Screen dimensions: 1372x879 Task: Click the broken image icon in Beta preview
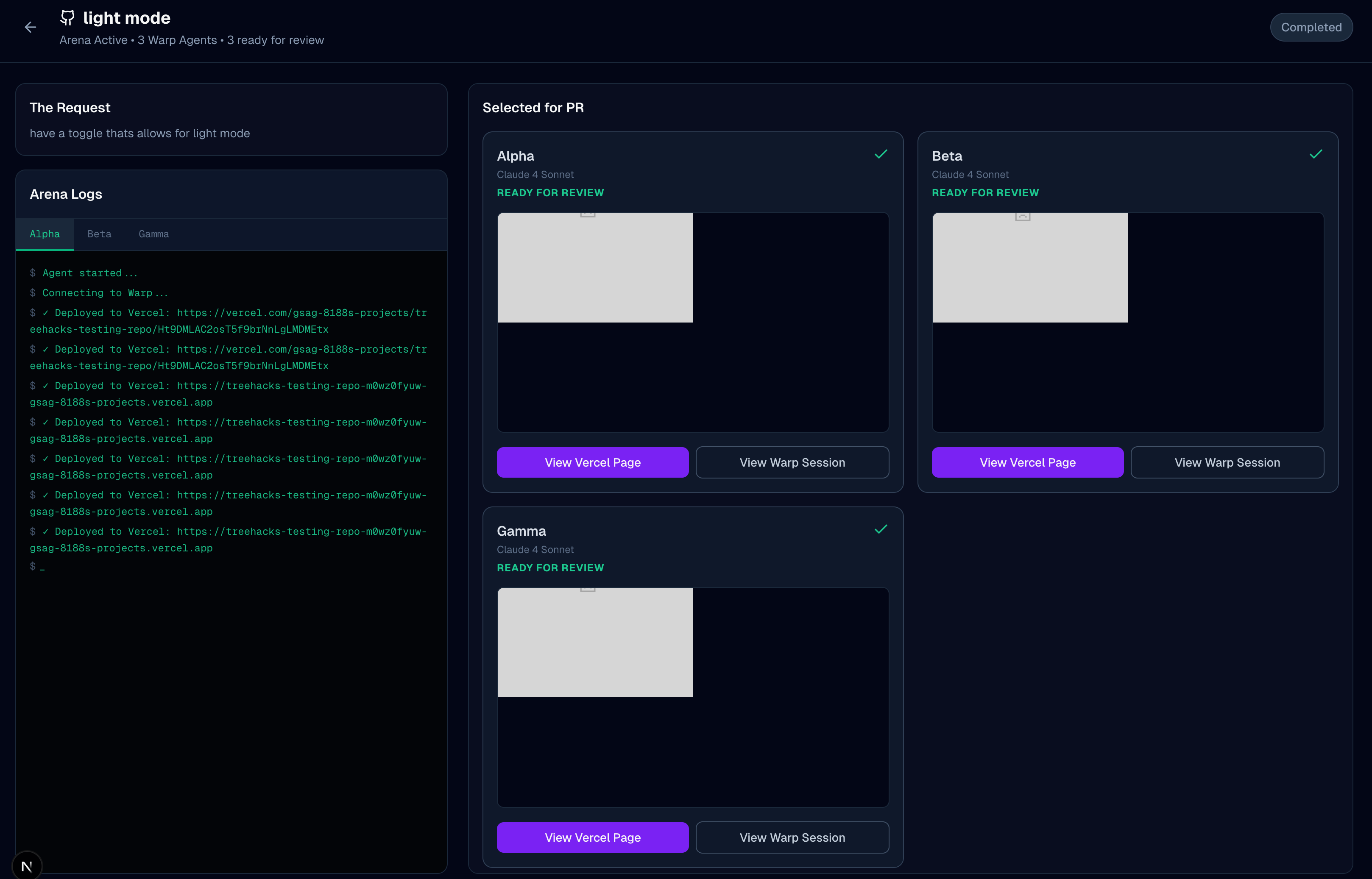coord(1022,216)
